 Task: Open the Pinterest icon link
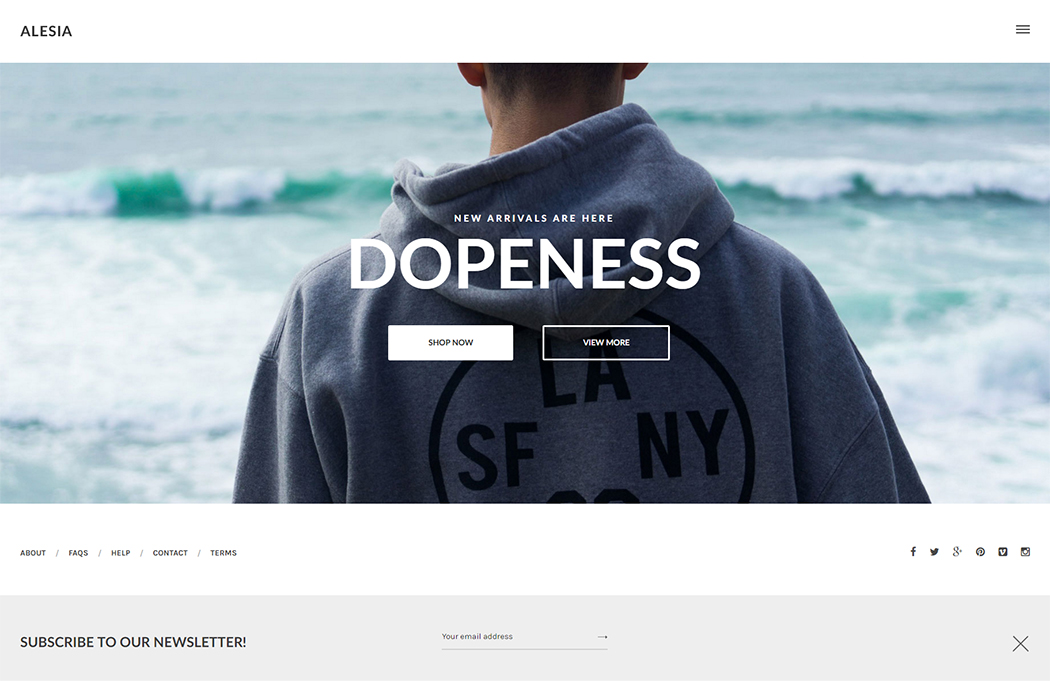click(x=980, y=552)
